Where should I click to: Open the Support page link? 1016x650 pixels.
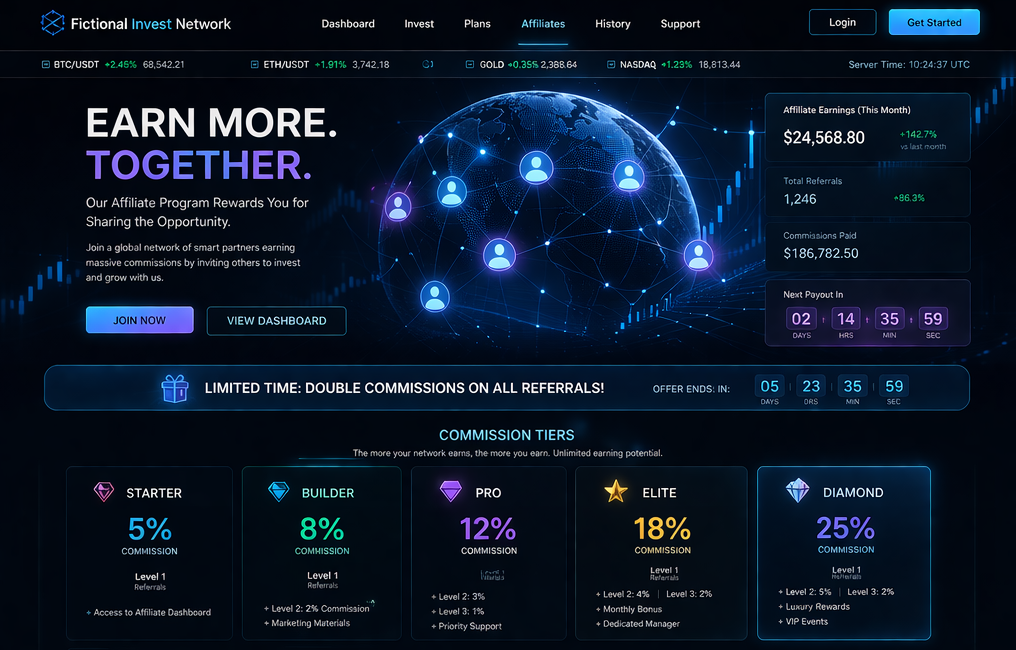[x=680, y=23]
